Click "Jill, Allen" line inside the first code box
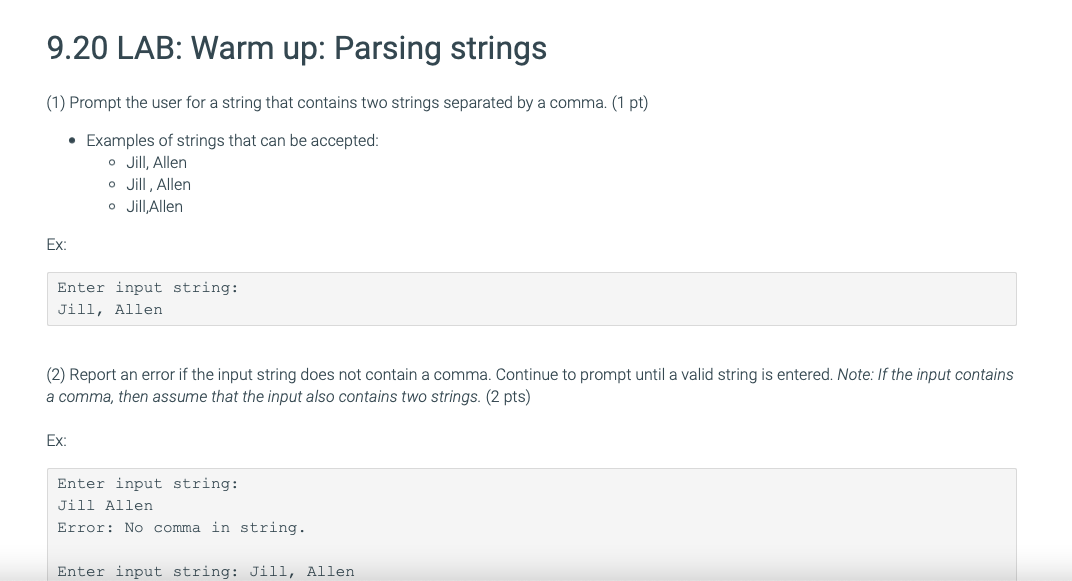This screenshot has height=581, width=1072. [x=110, y=310]
